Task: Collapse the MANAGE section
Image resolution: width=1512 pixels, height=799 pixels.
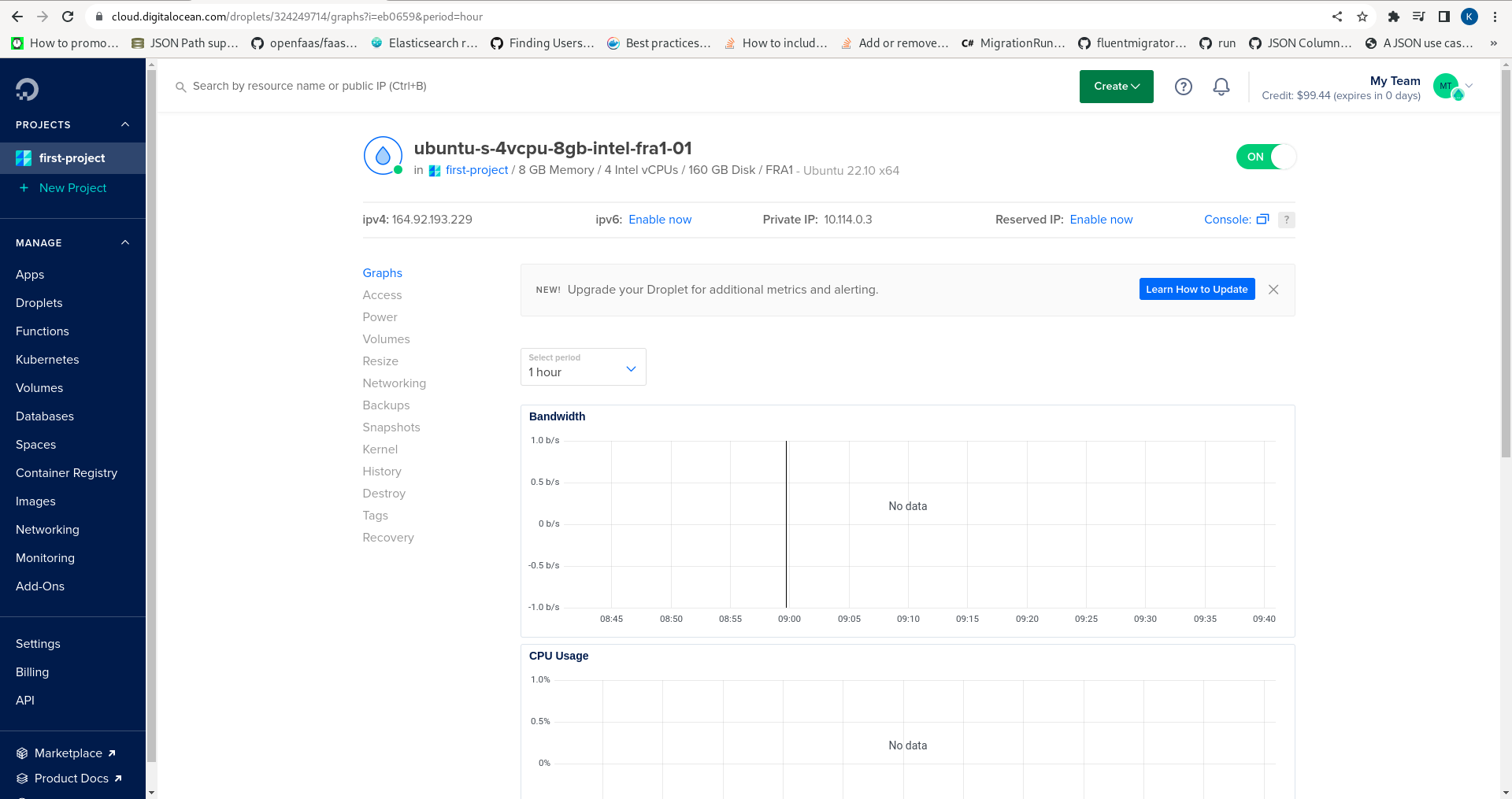Action: click(x=125, y=242)
